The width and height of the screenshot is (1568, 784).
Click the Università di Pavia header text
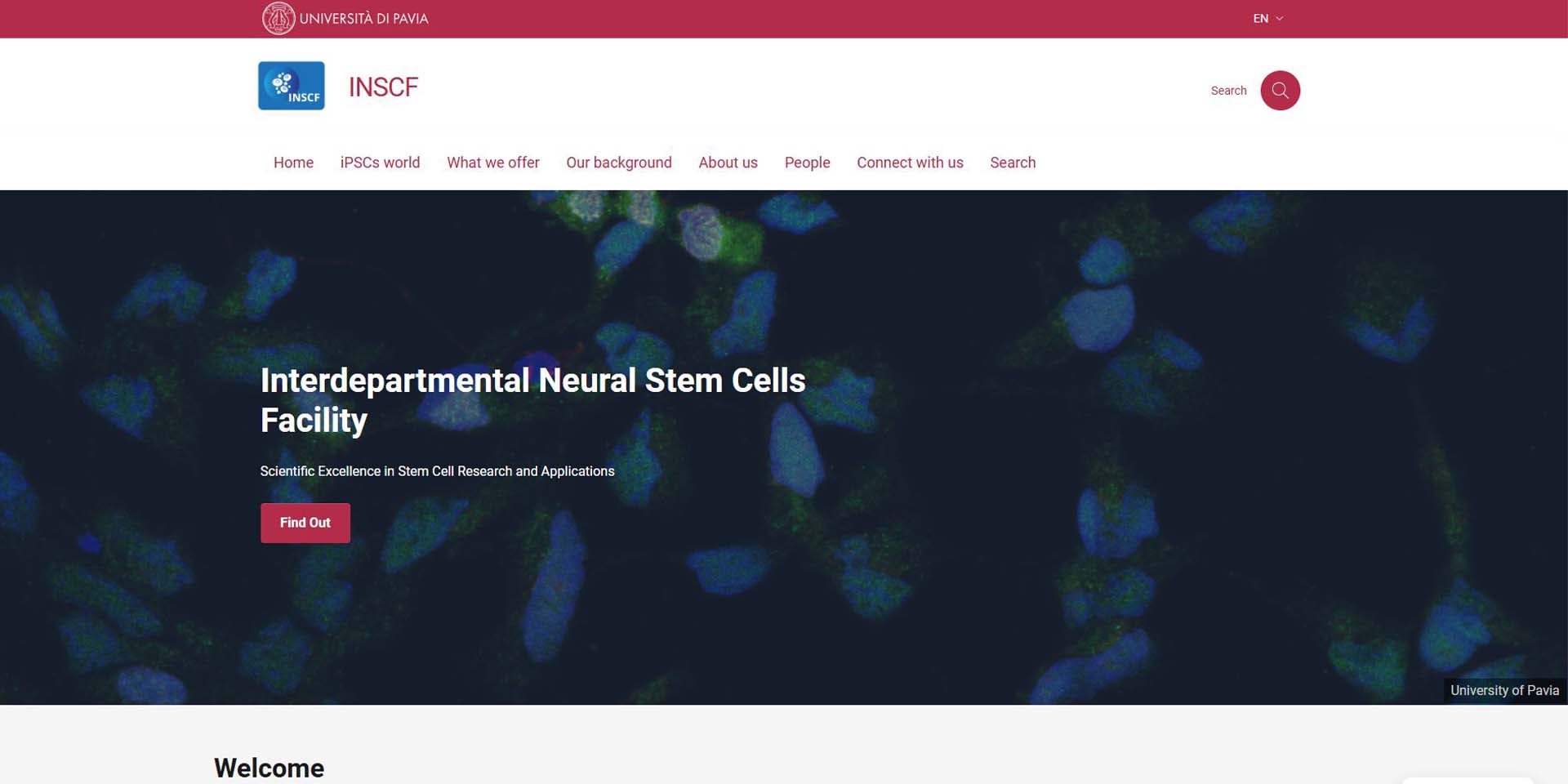[x=363, y=19]
